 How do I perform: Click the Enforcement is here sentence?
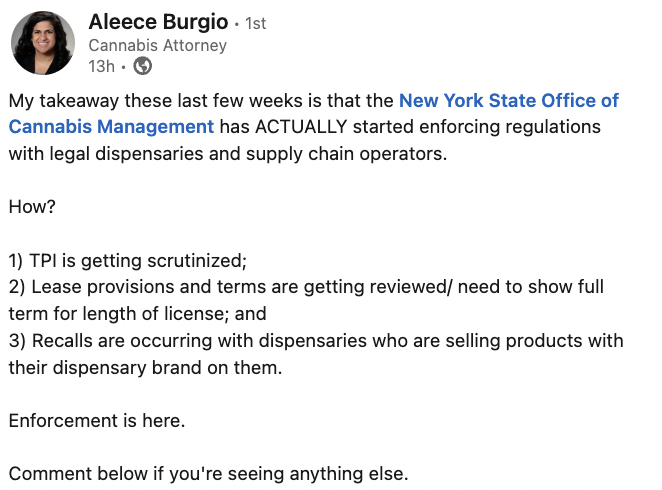tap(96, 420)
